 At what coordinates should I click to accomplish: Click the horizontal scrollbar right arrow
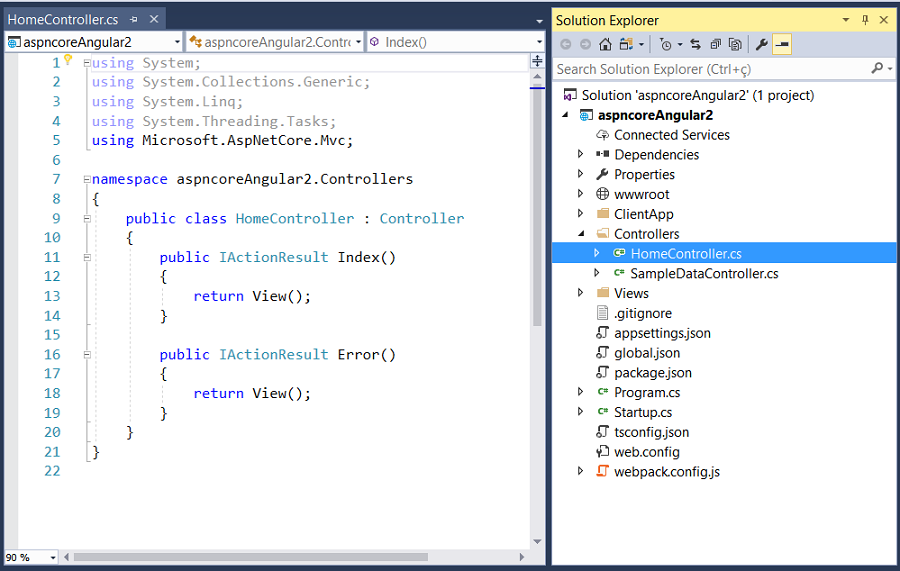click(x=522, y=557)
